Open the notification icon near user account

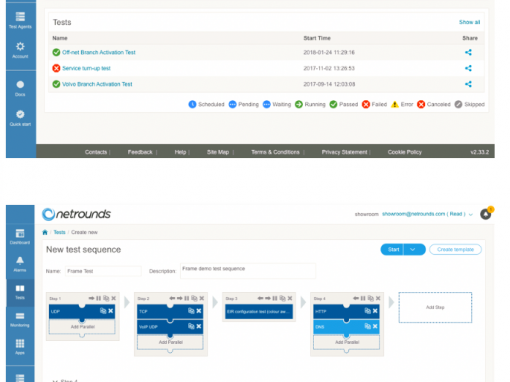(x=486, y=214)
